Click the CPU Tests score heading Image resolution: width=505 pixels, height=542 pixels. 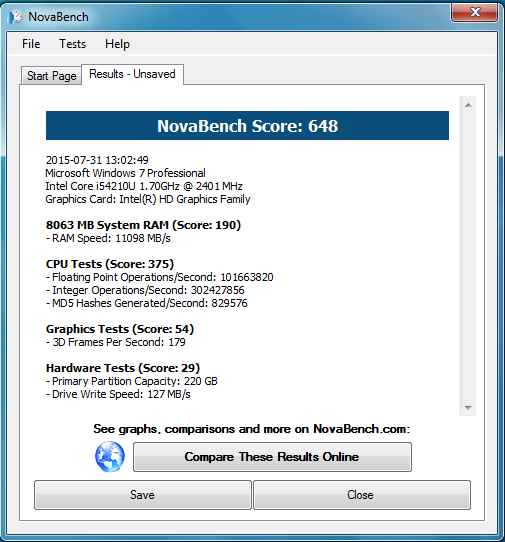coord(110,264)
